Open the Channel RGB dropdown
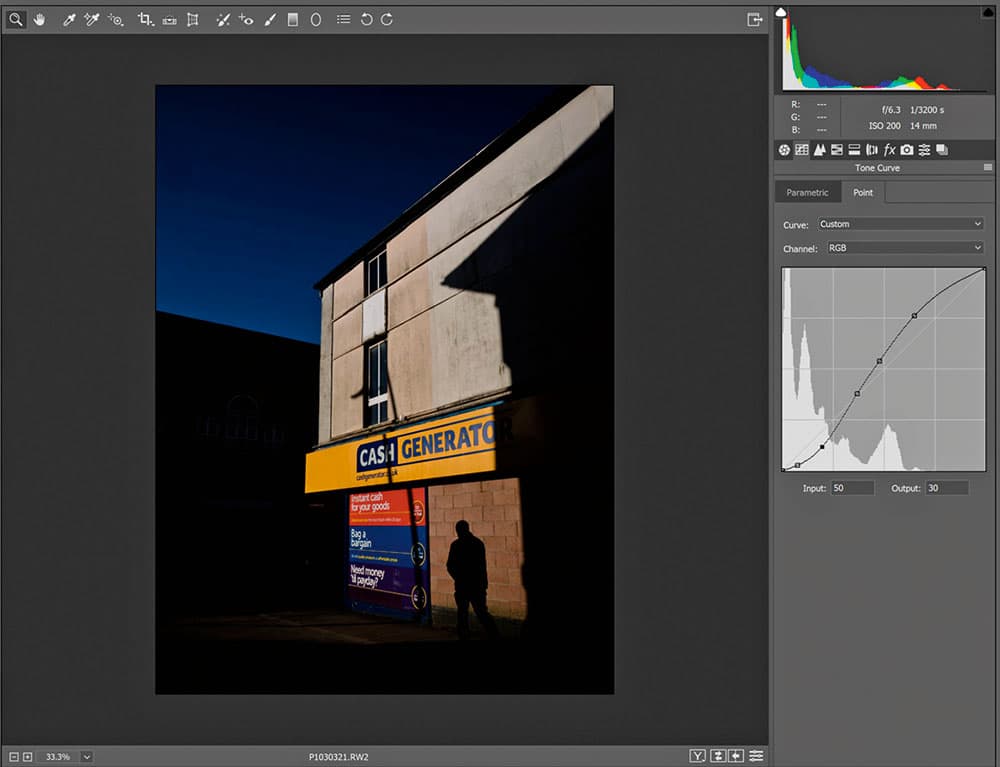 [905, 248]
